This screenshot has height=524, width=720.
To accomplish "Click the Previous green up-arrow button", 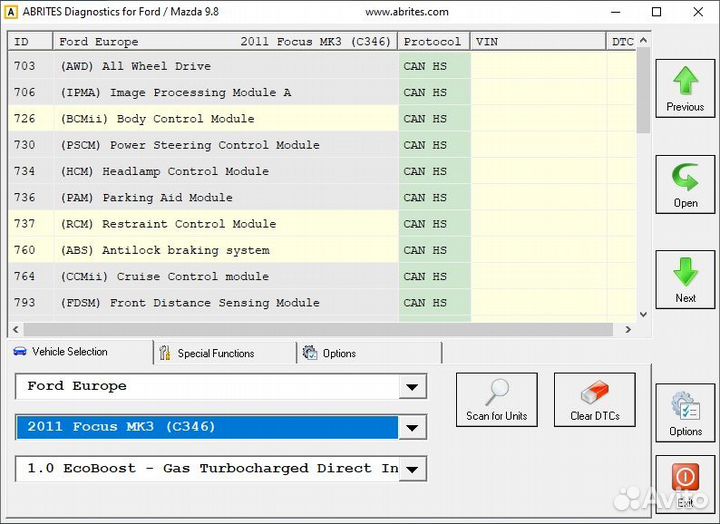I will (685, 88).
